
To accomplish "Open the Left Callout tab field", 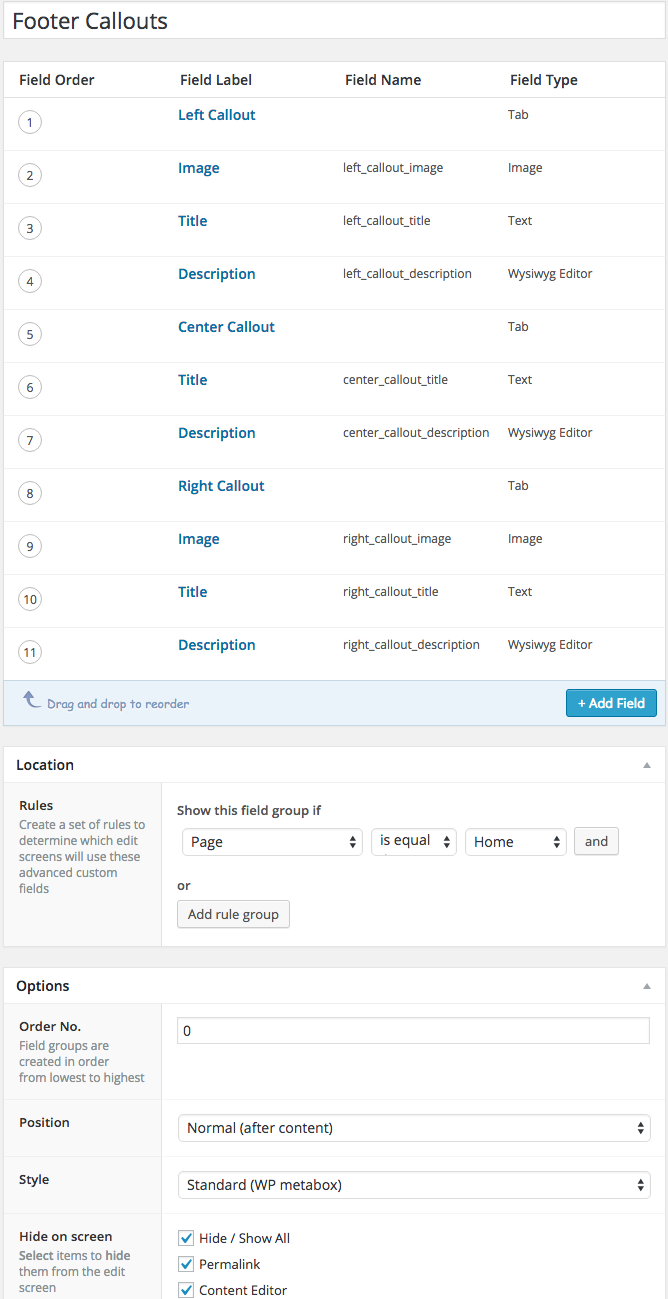I will click(x=217, y=115).
